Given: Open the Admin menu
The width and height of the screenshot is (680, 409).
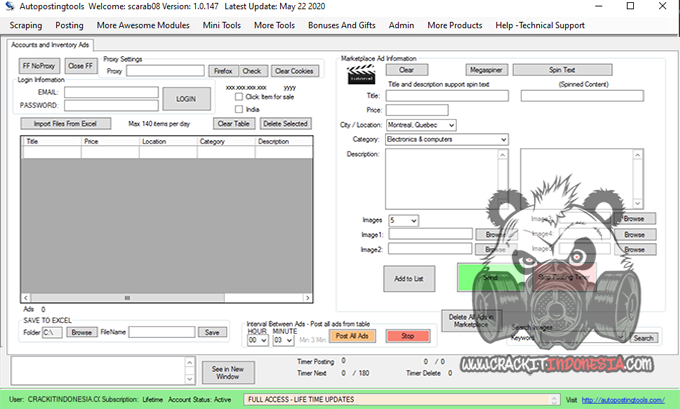Looking at the screenshot, I should click(x=401, y=25).
